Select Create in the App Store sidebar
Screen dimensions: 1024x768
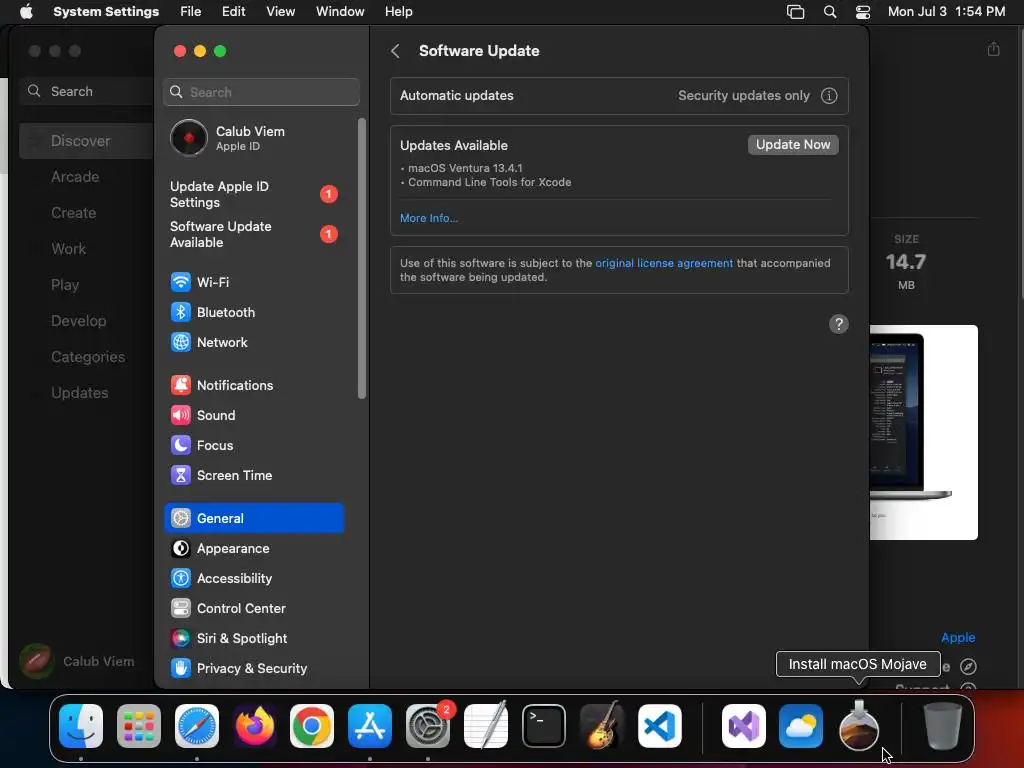(86, 213)
